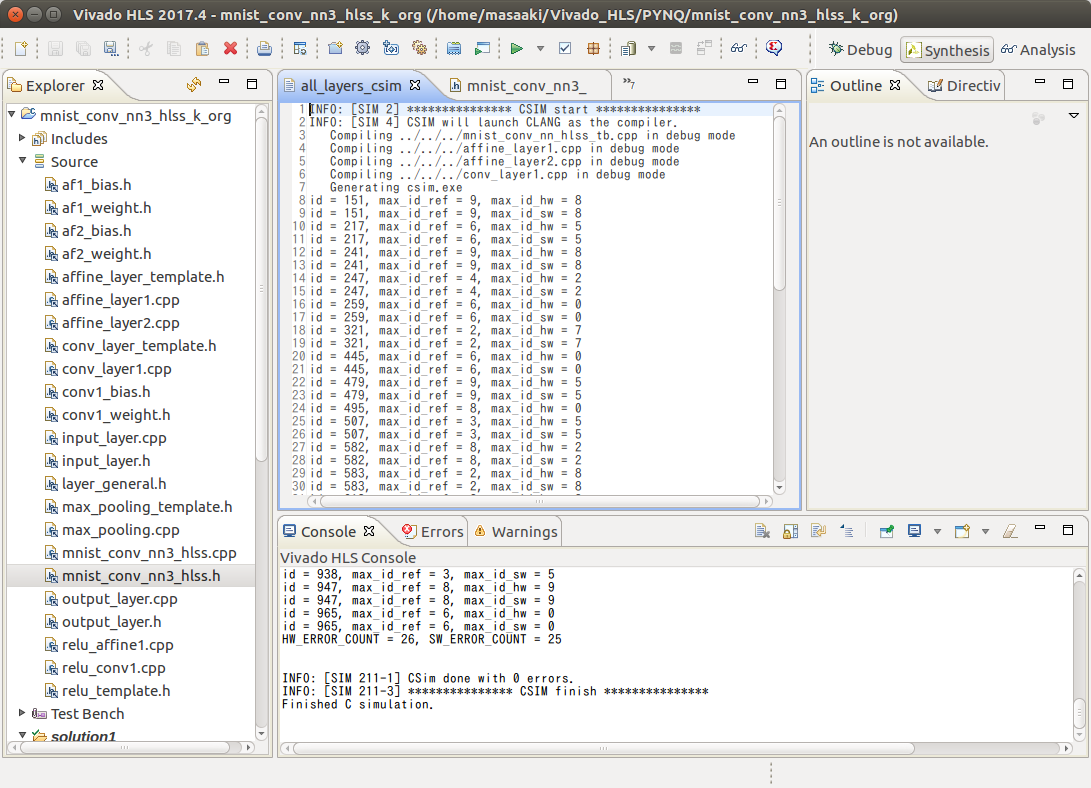Screen dimensions: 1091x788
Task: Click the Run C/RTL Cosimulation checkmark icon
Action: click(x=565, y=48)
